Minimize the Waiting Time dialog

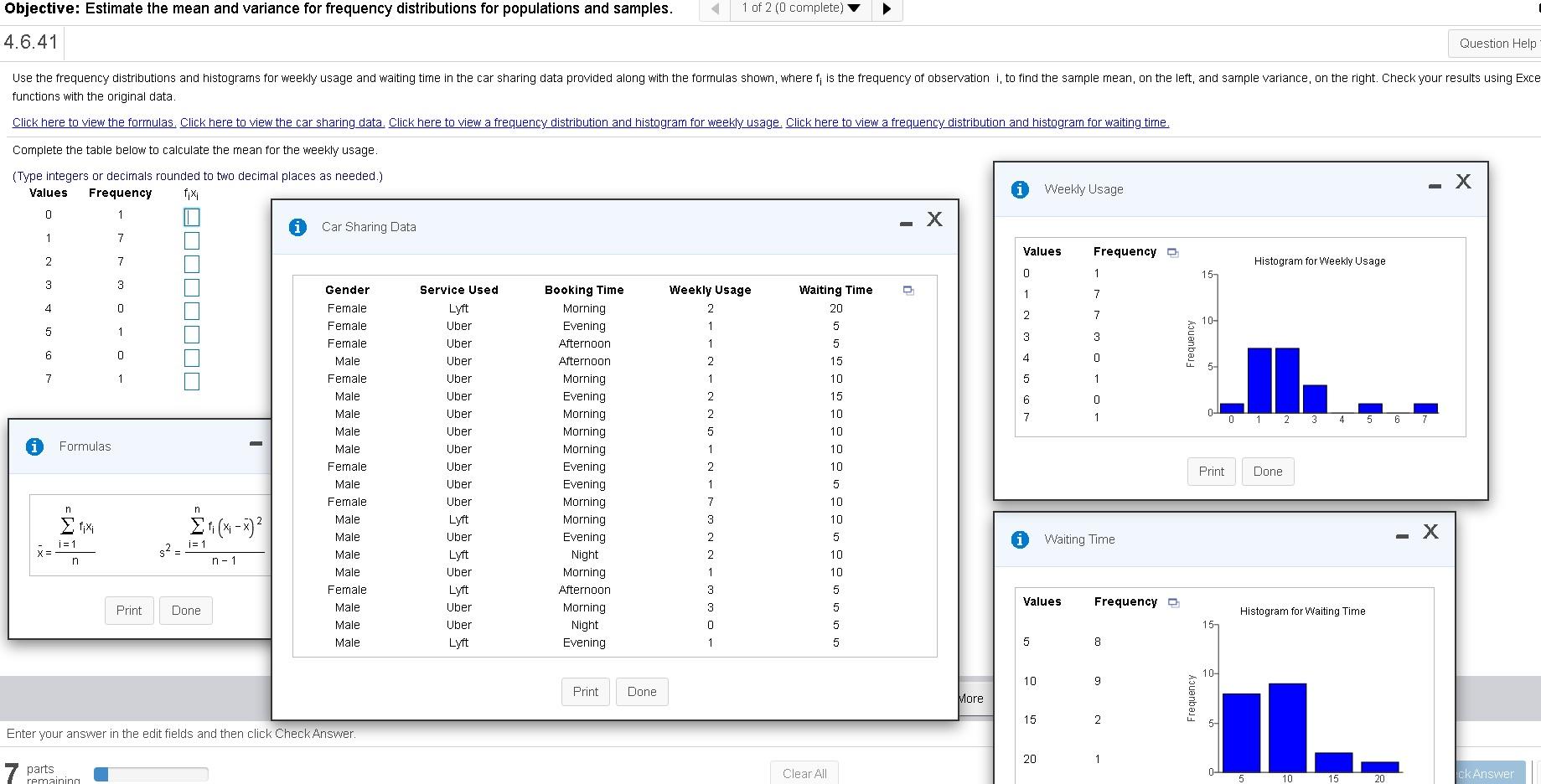click(x=1402, y=536)
